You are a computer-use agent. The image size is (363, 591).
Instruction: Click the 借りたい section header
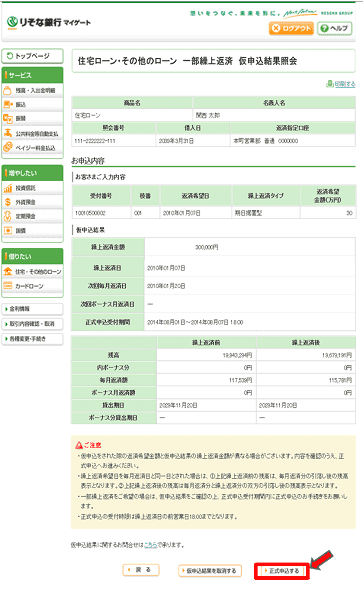tap(32, 256)
